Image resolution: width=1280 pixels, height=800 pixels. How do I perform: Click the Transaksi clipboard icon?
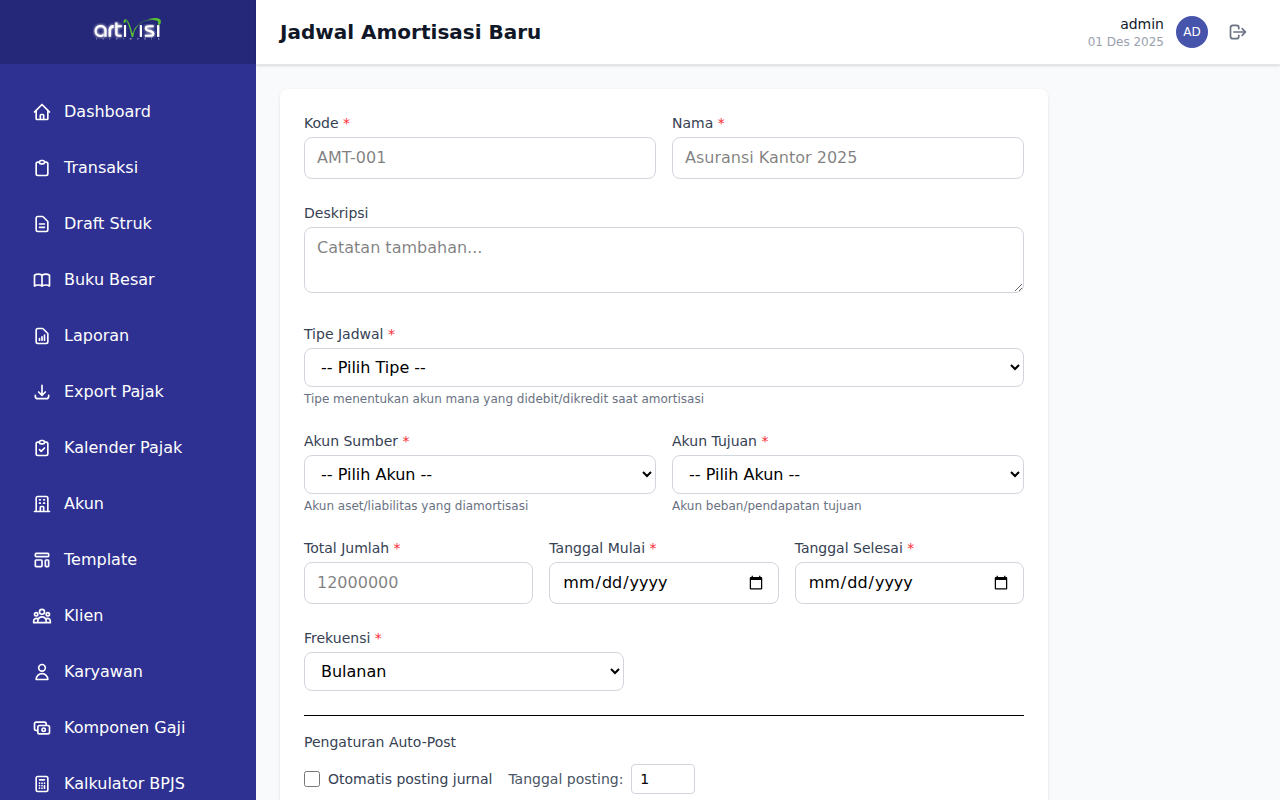coord(42,168)
